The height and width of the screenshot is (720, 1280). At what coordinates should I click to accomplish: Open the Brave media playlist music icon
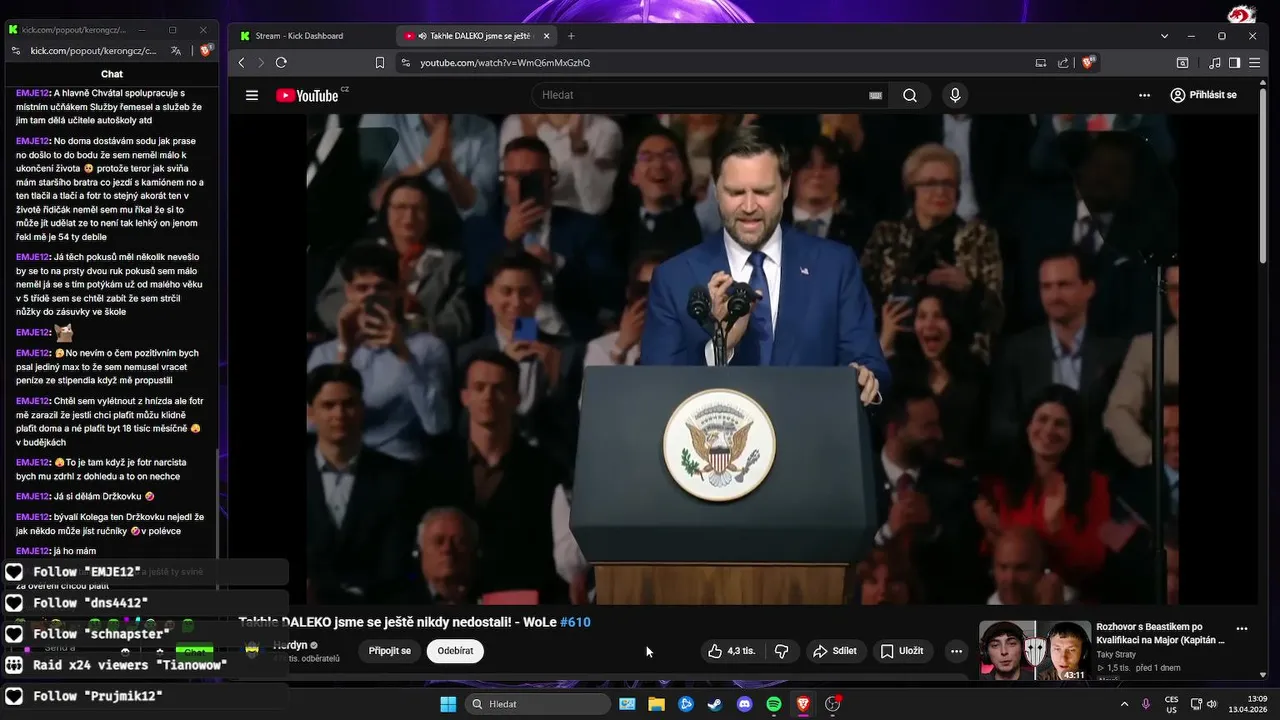click(1214, 62)
